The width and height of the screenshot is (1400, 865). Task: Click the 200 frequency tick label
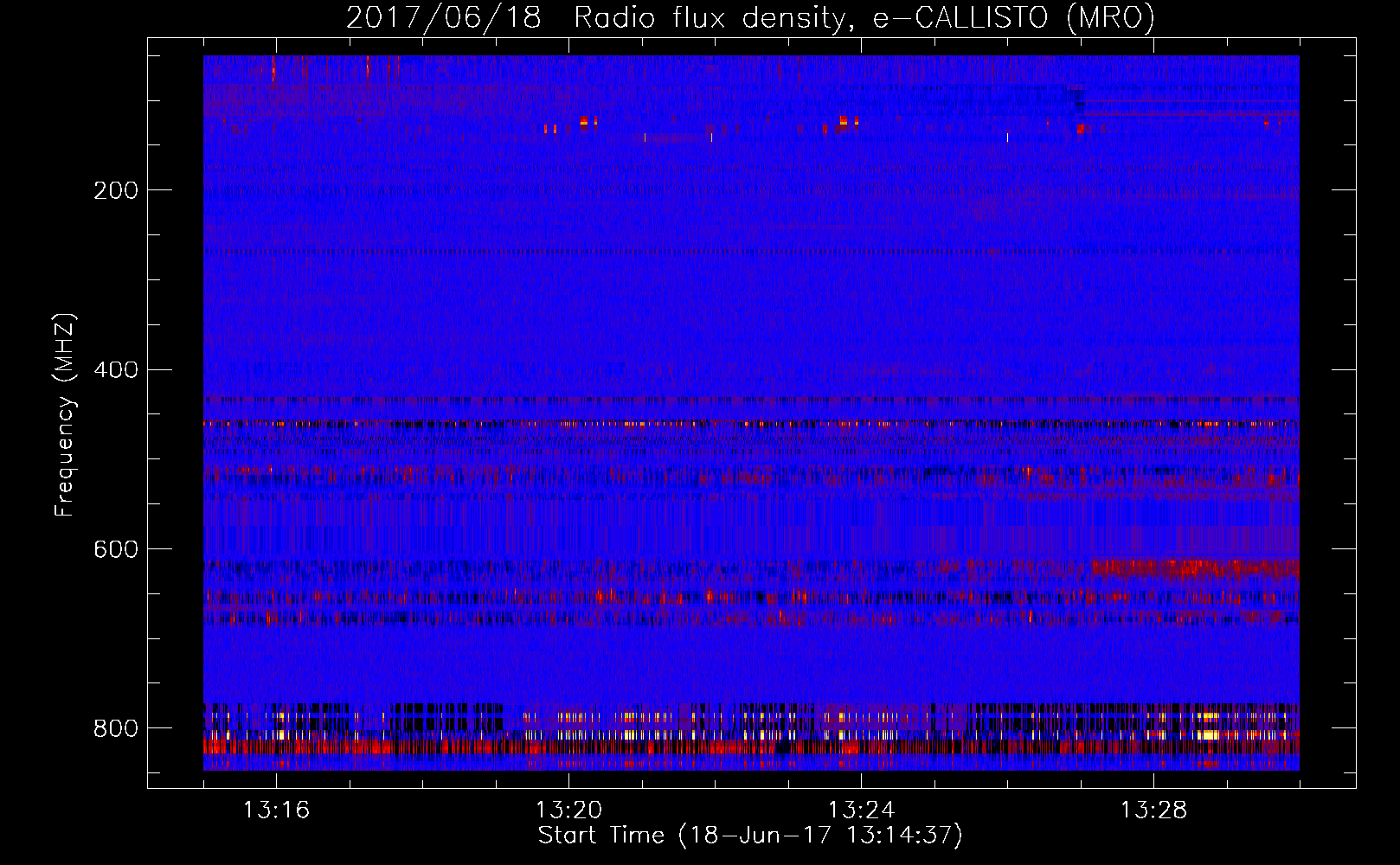tap(116, 190)
